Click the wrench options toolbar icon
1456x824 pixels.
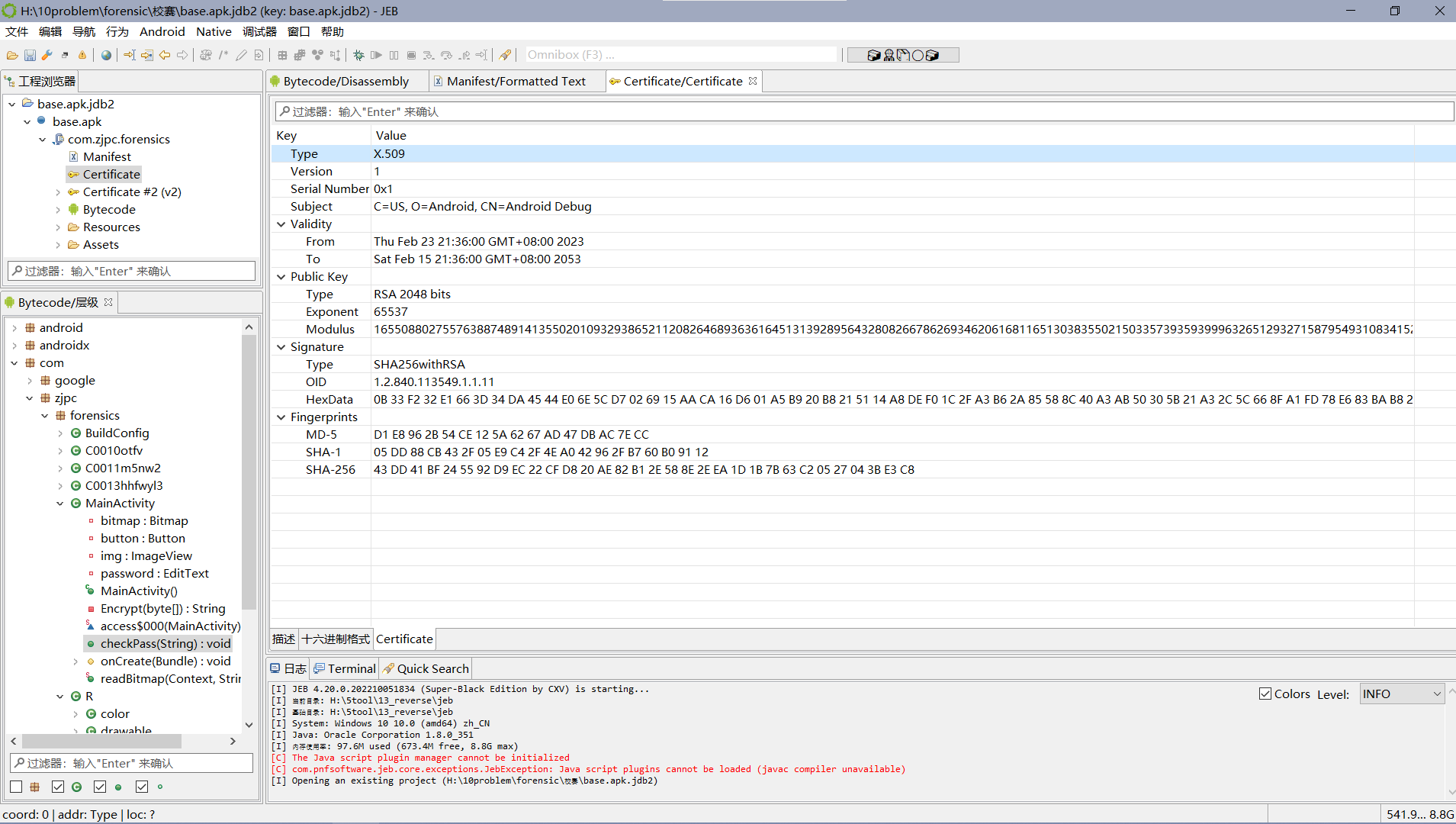47,55
